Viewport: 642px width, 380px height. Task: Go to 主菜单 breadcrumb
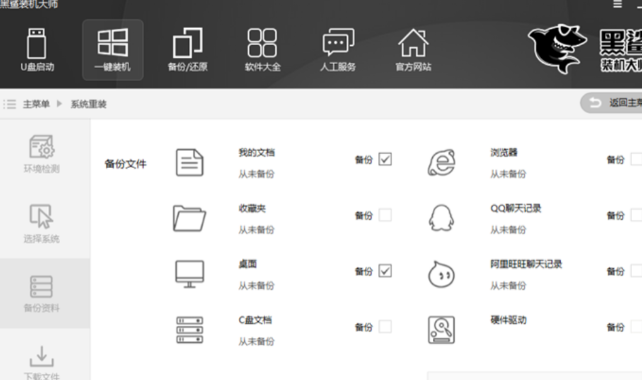(36, 104)
